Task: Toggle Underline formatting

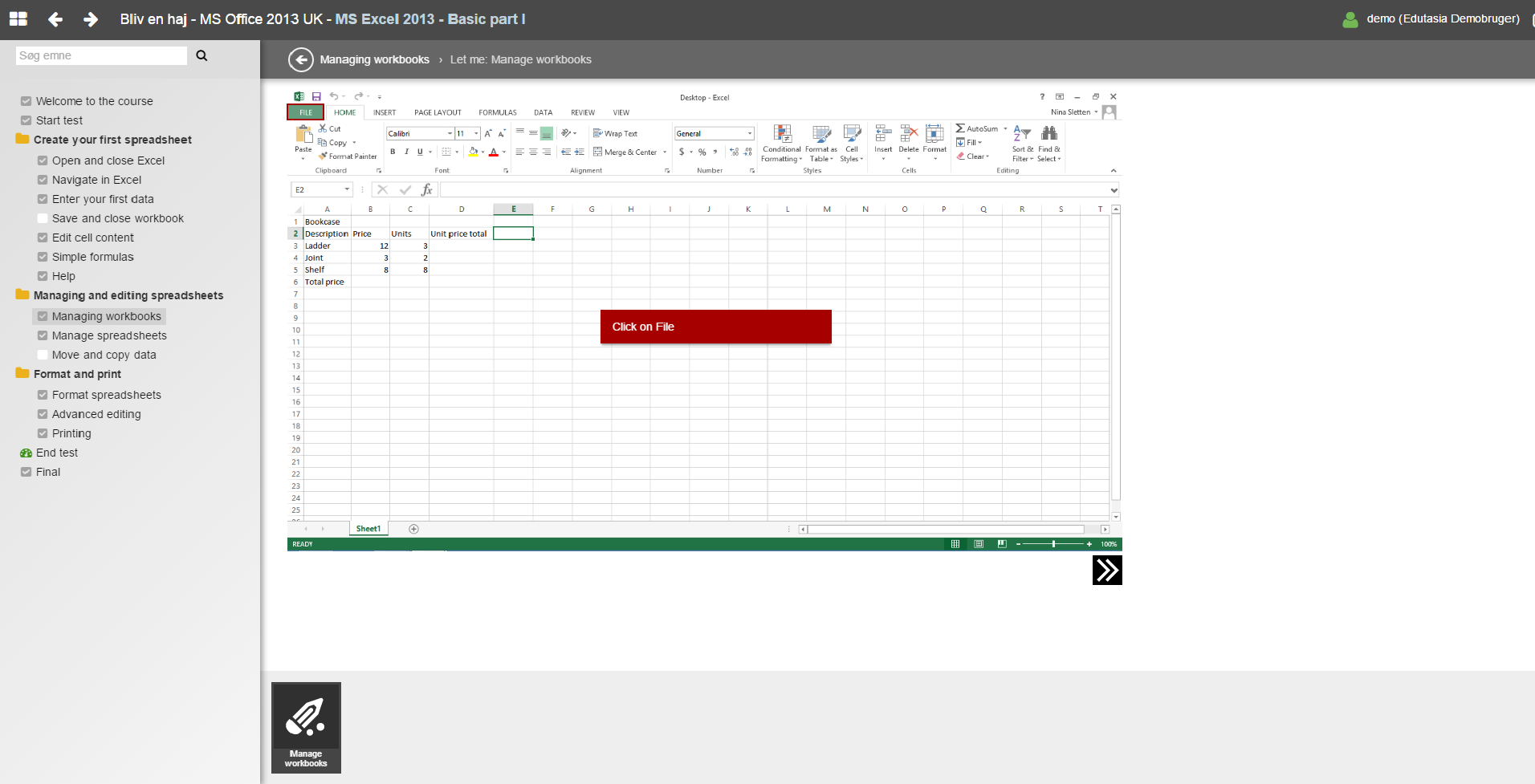Action: (x=420, y=152)
